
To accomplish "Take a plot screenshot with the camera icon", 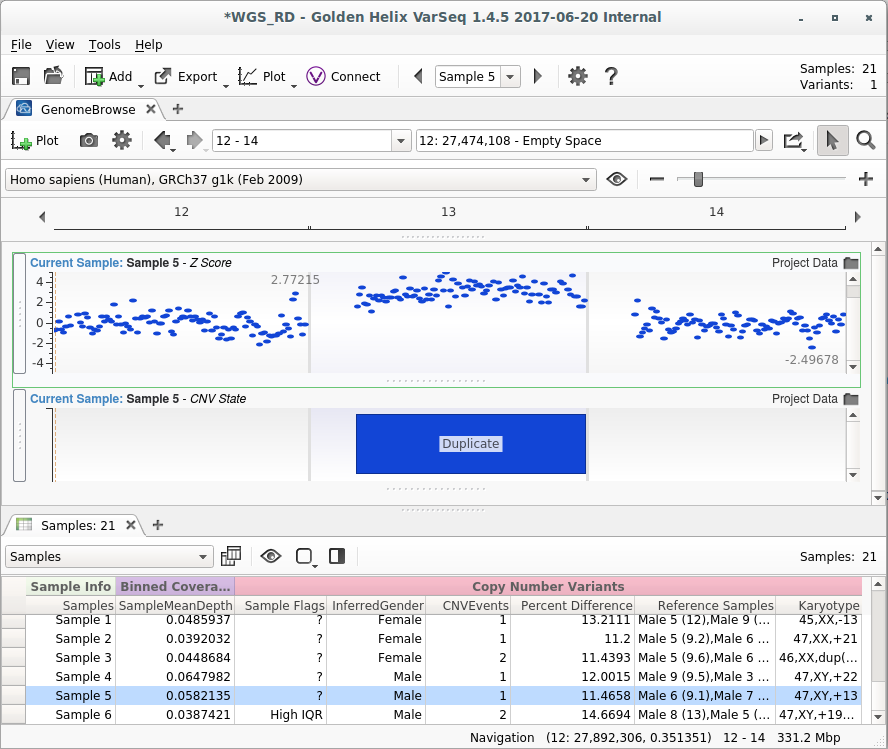I will 88,140.
